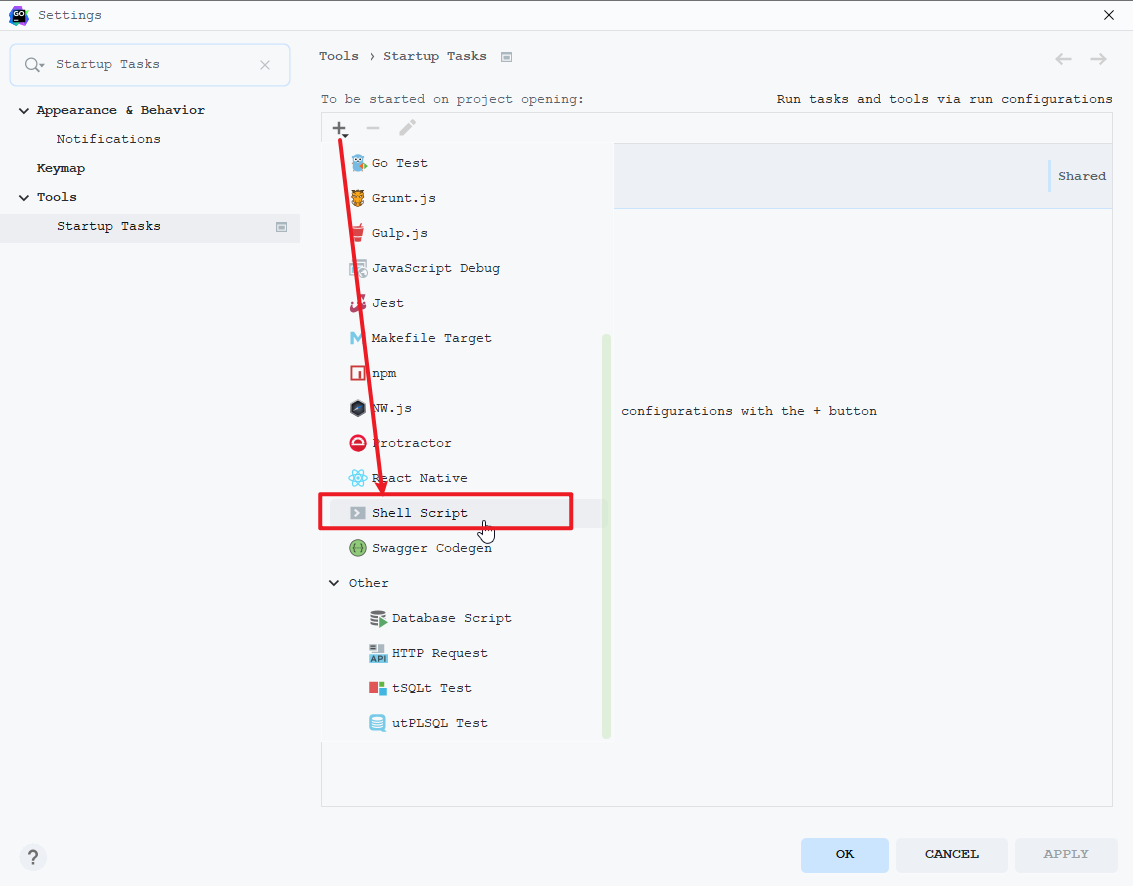Choose JavaScript Debug entry
This screenshot has height=886, width=1133.
436,268
